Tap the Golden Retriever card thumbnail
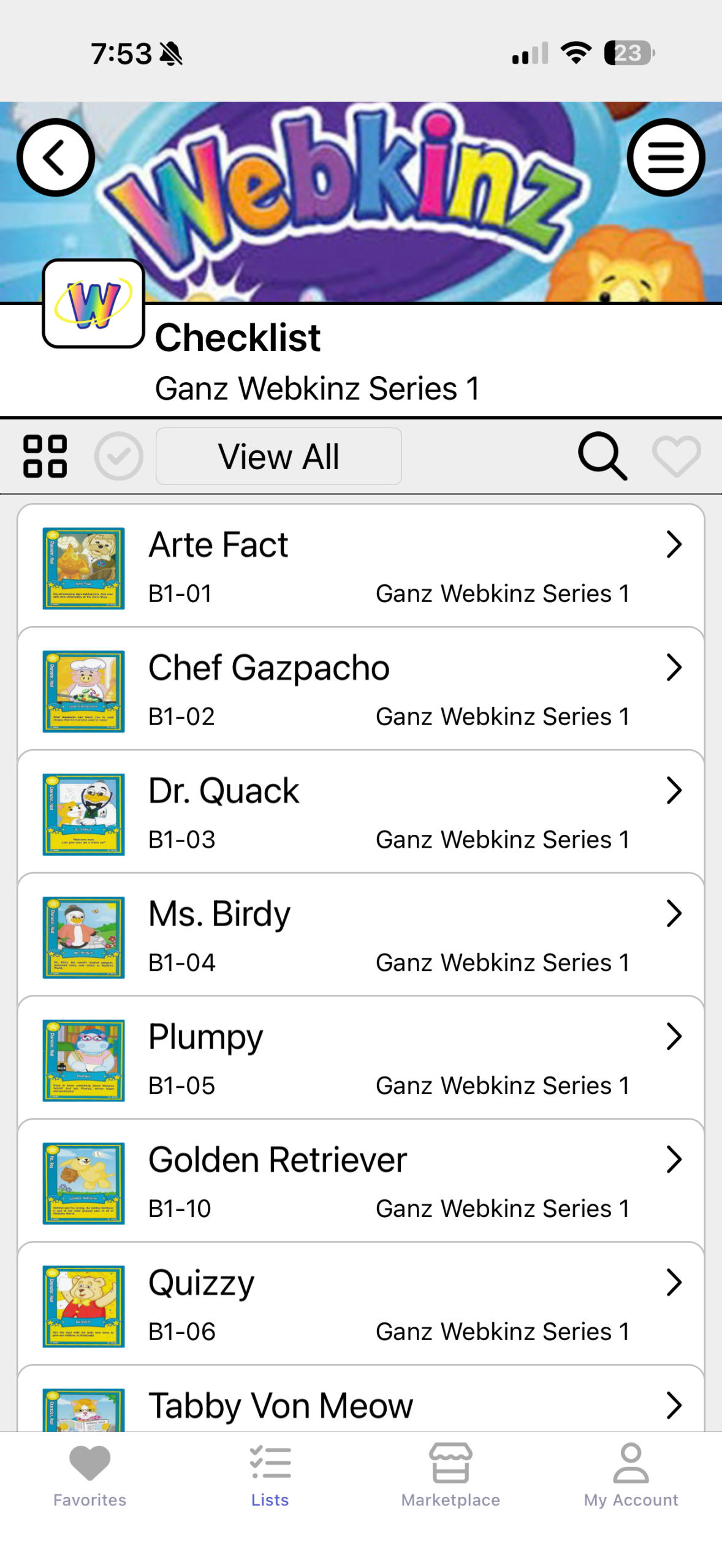 point(83,1183)
